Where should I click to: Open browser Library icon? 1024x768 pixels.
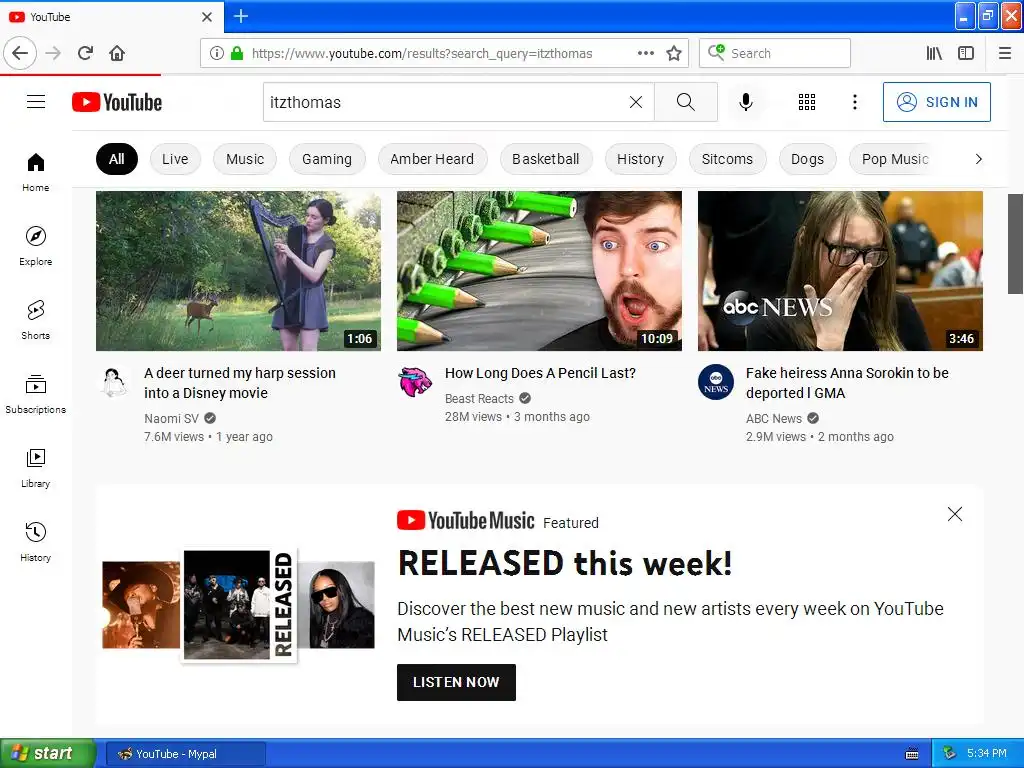coord(934,53)
